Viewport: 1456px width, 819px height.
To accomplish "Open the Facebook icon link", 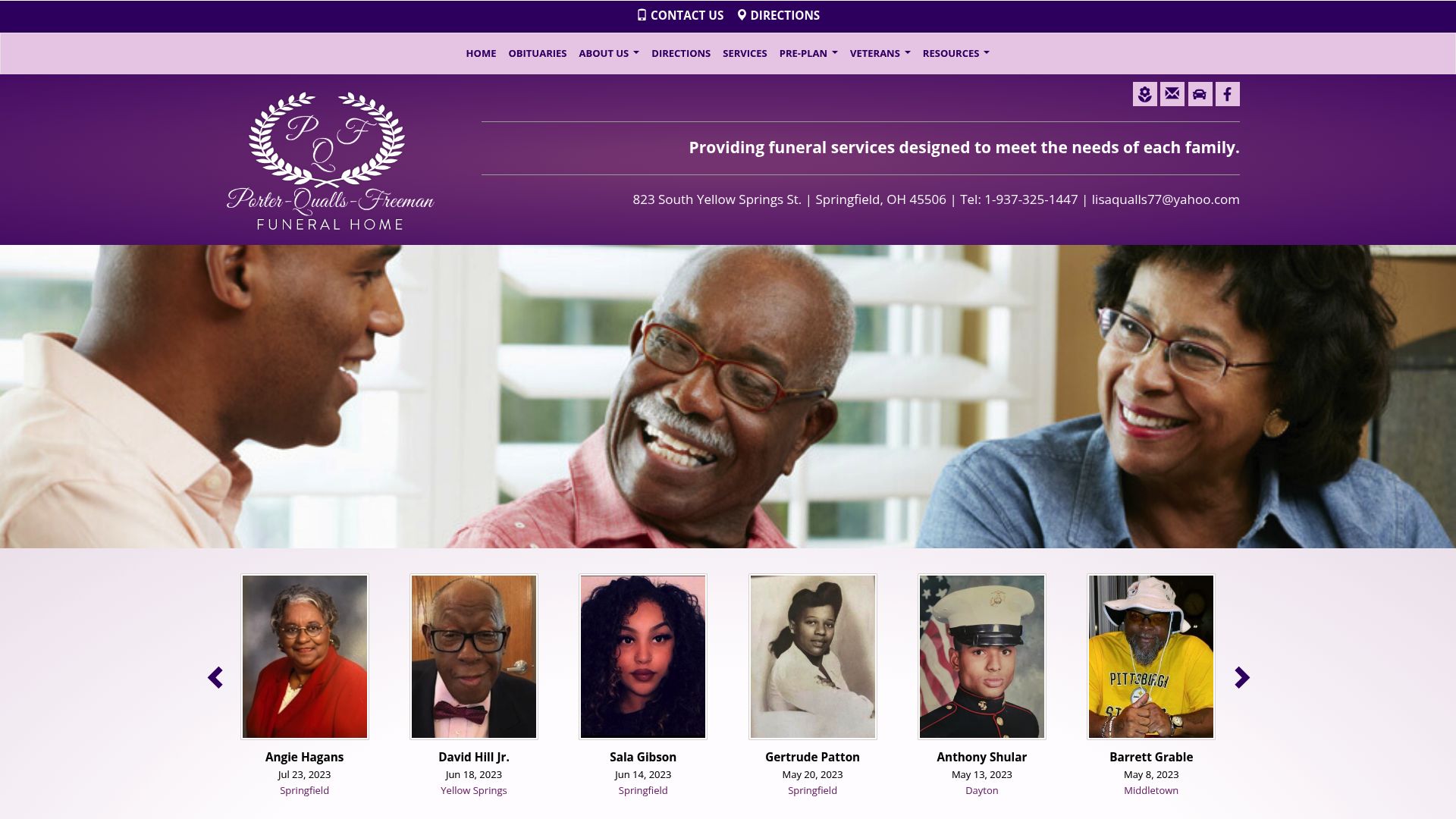I will tap(1228, 94).
